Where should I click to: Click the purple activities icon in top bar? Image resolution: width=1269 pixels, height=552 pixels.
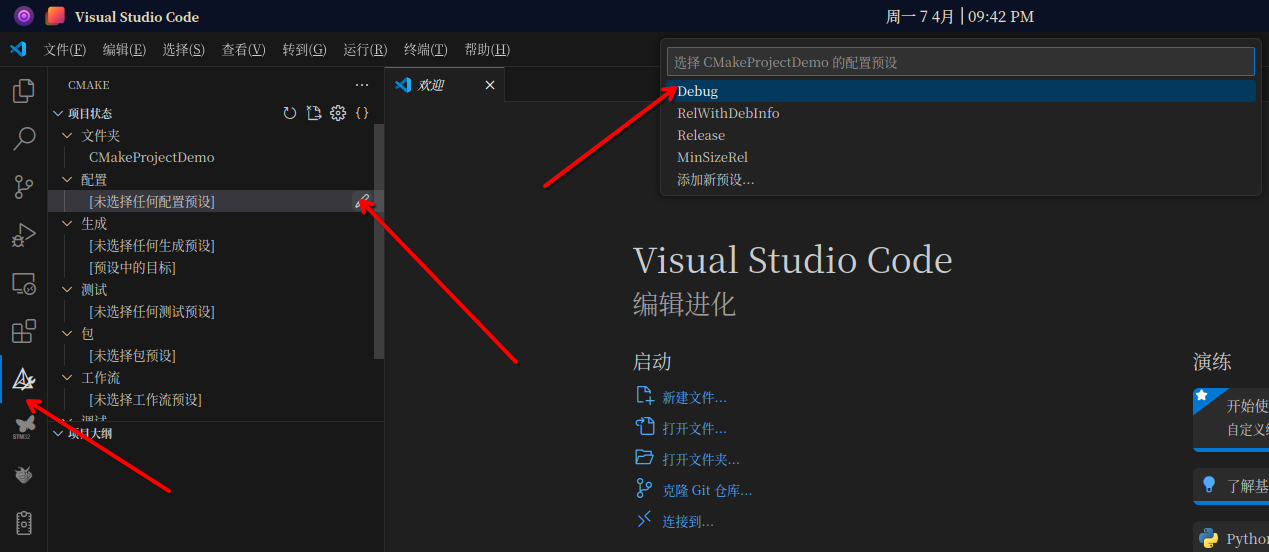(x=24, y=16)
